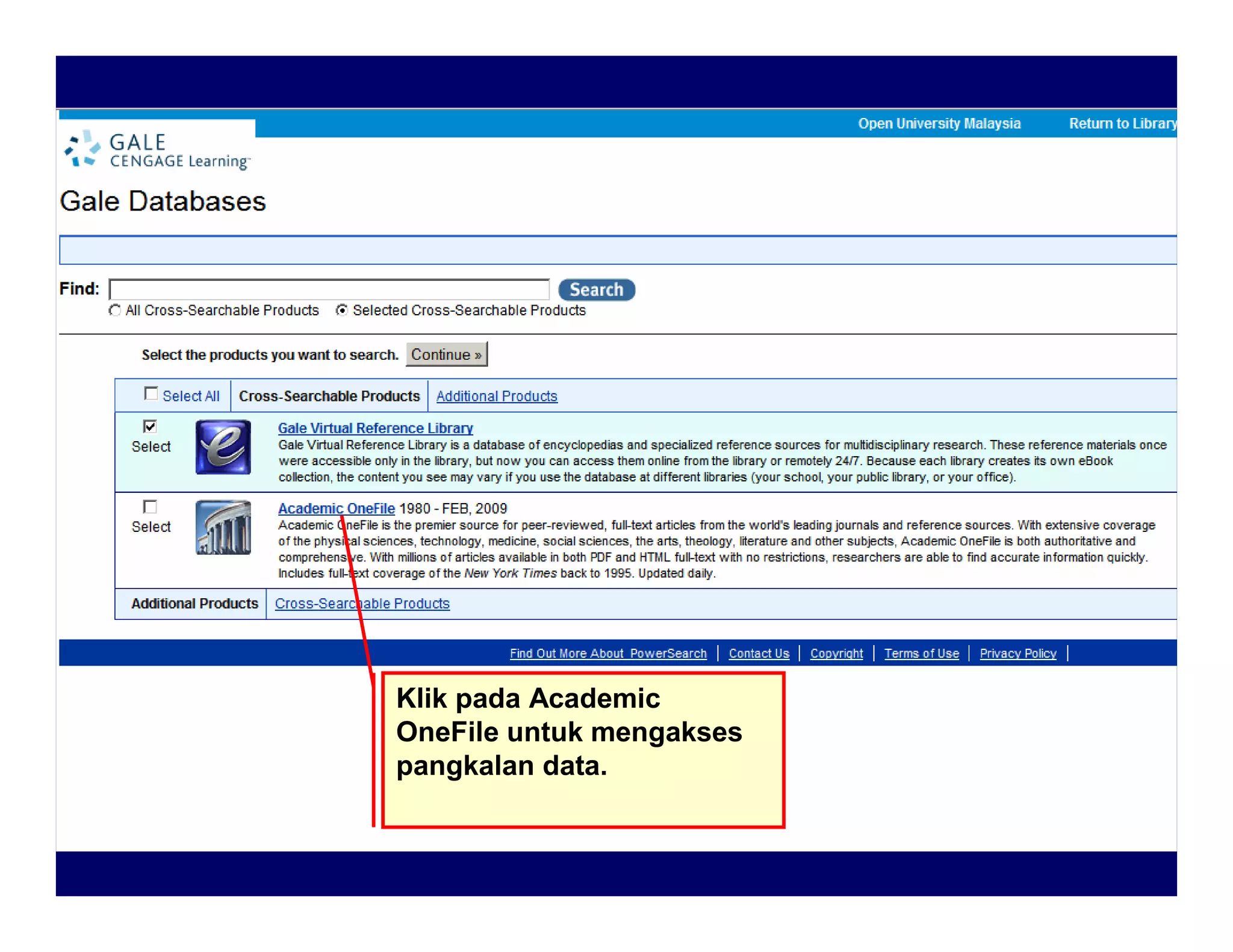Viewport: 1233px width, 952px height.
Task: Tick the Select All checkbox
Action: [x=151, y=394]
